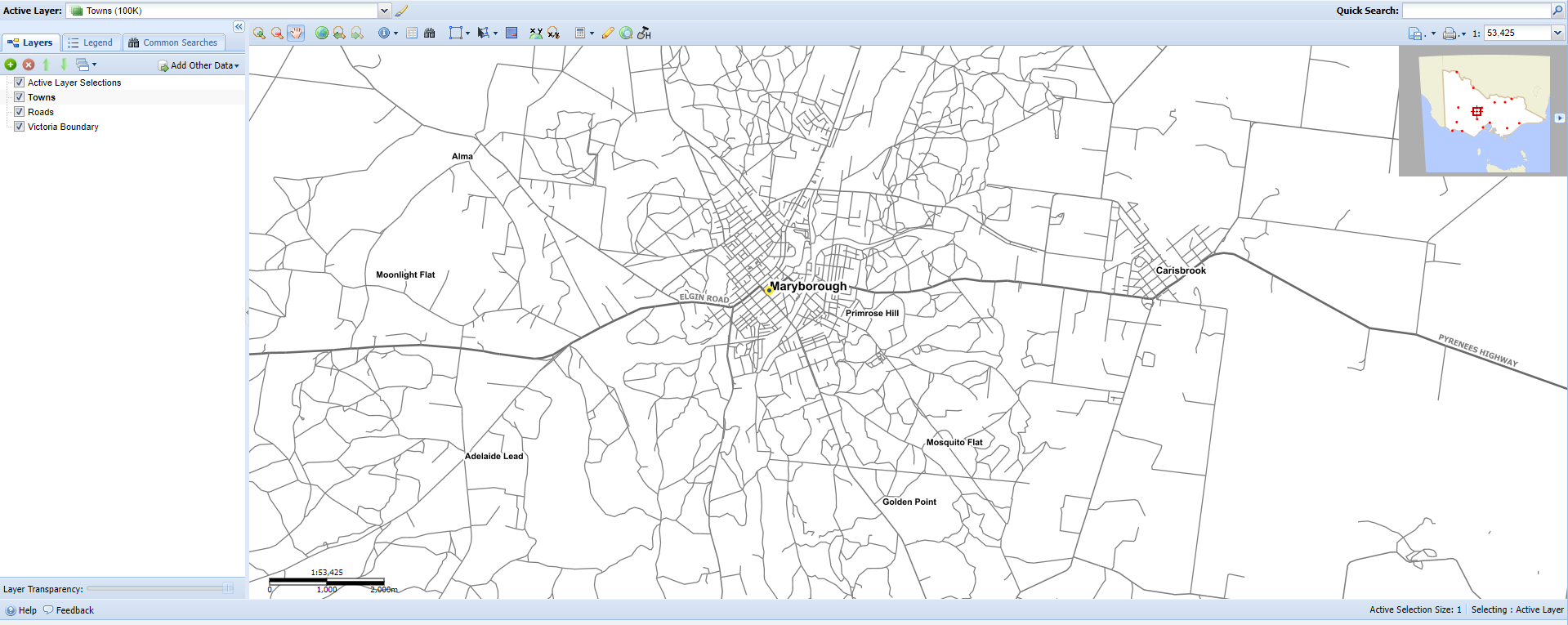Click the binoculars find tool in toolbar
Screen dimensions: 1568x625
[430, 33]
